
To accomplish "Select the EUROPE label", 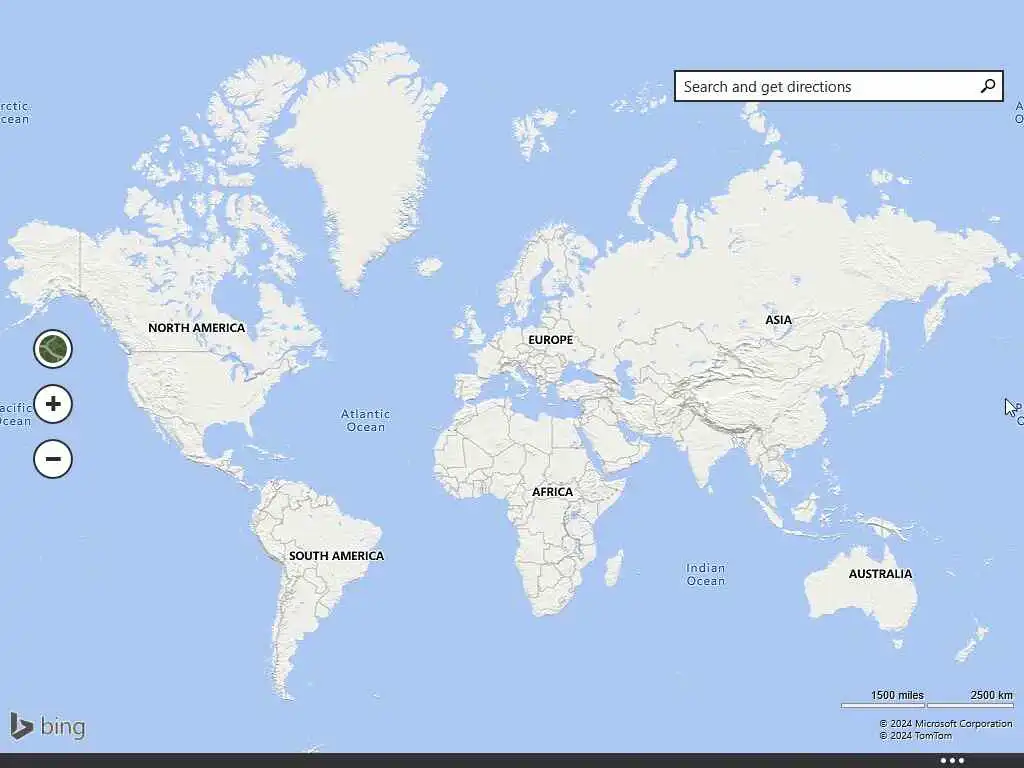I will coord(551,340).
